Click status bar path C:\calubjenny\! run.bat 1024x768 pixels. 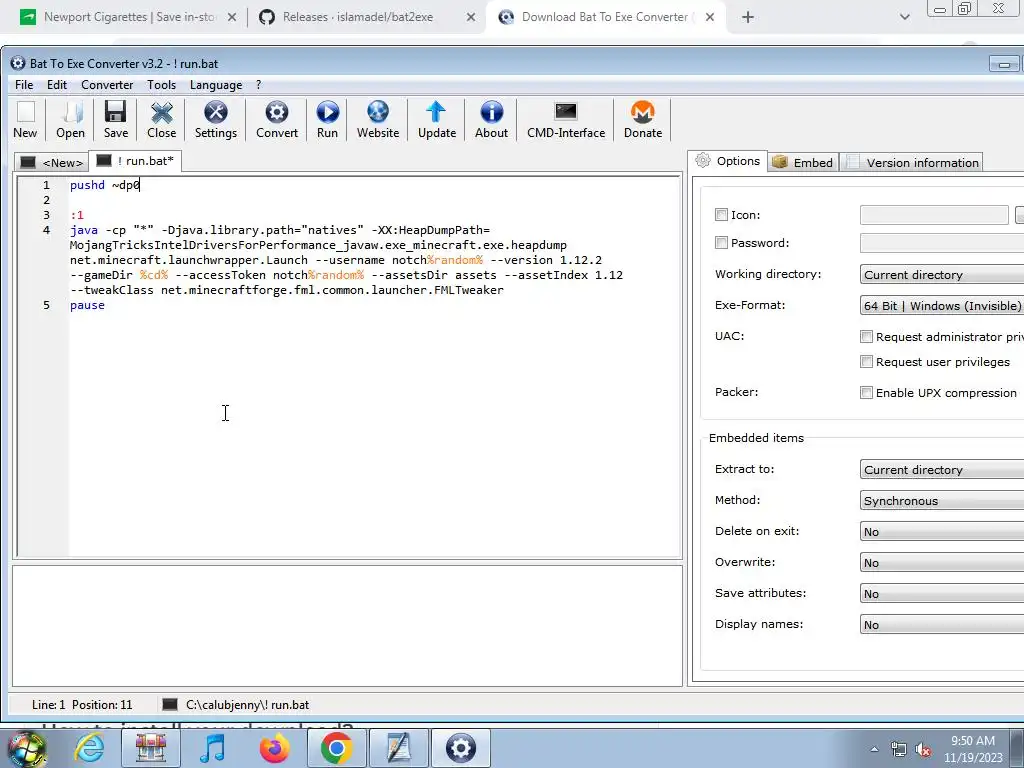[x=248, y=705]
